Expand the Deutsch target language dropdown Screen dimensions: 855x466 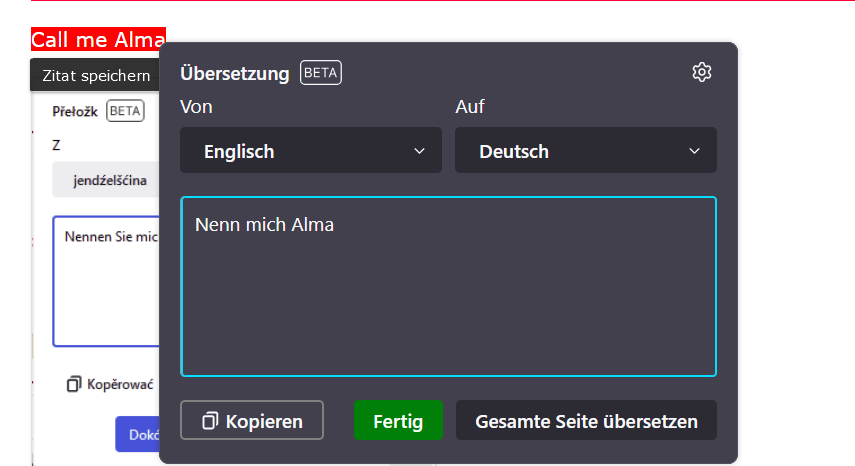pyautogui.click(x=585, y=151)
